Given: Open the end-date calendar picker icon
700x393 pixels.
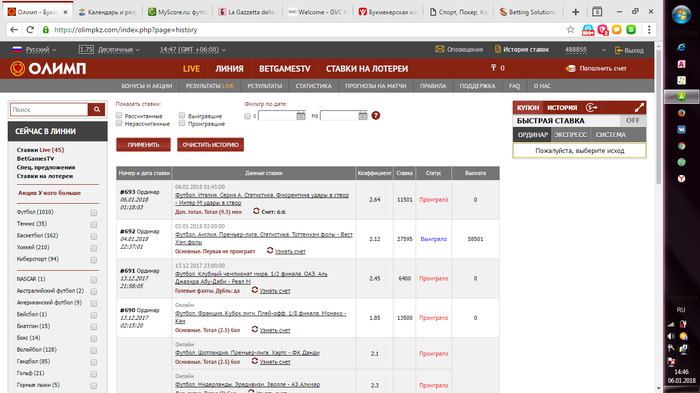Looking at the screenshot, I should (362, 116).
